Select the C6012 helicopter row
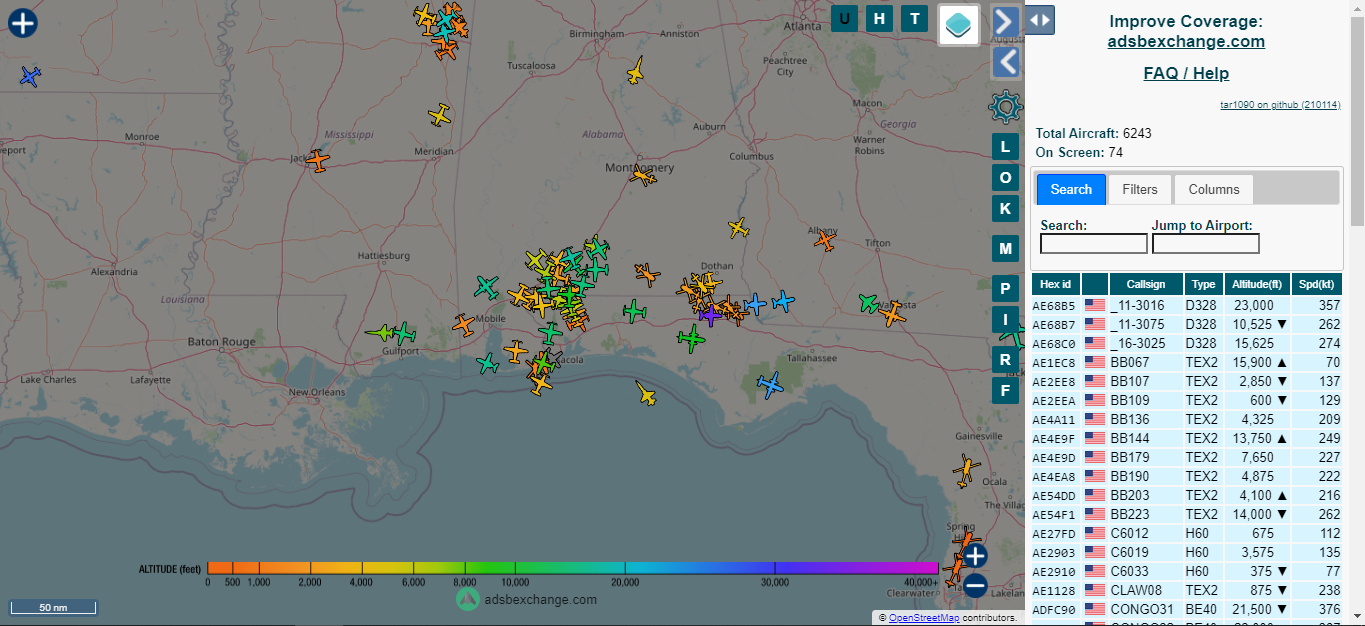 click(x=1187, y=533)
